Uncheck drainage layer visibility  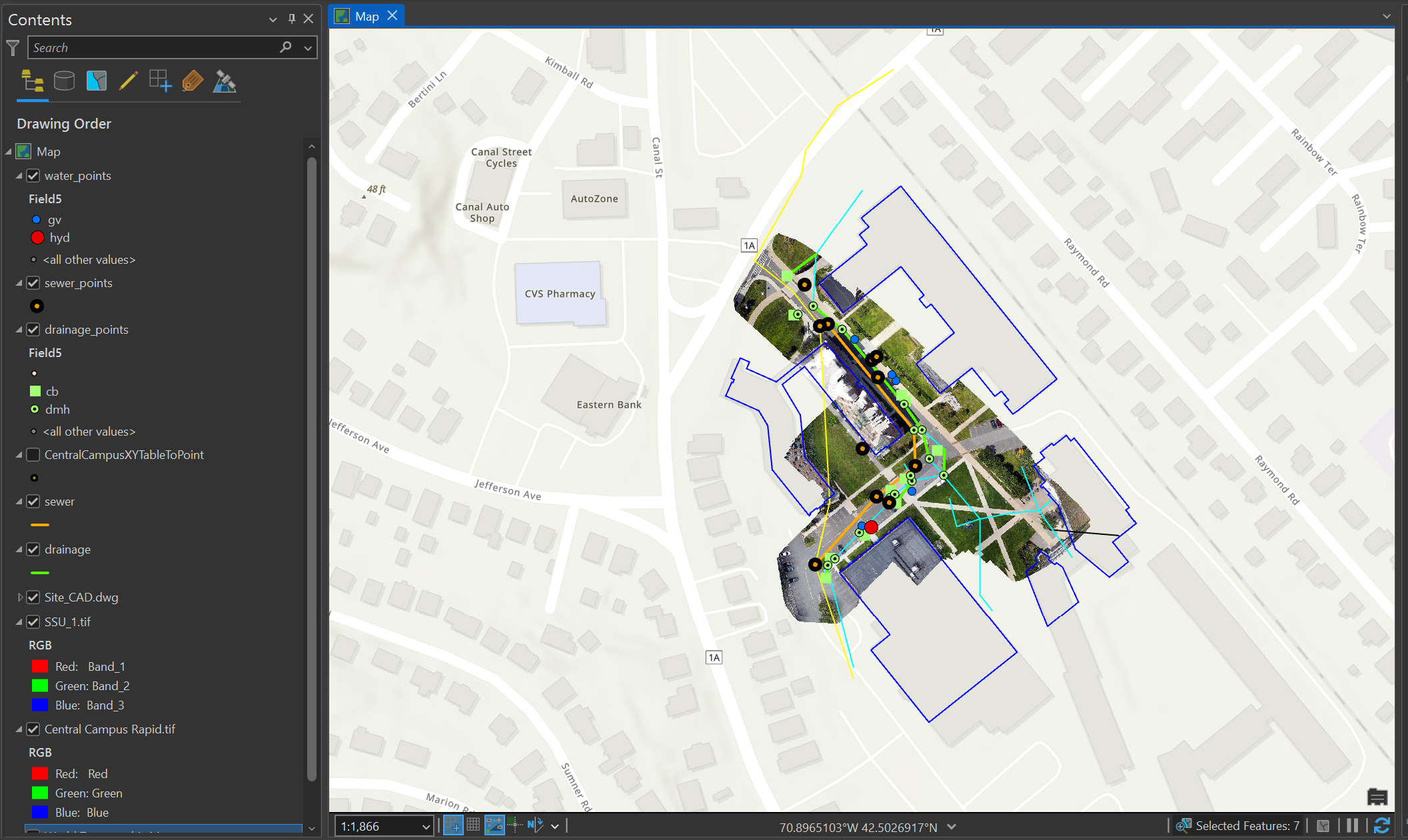pyautogui.click(x=33, y=550)
